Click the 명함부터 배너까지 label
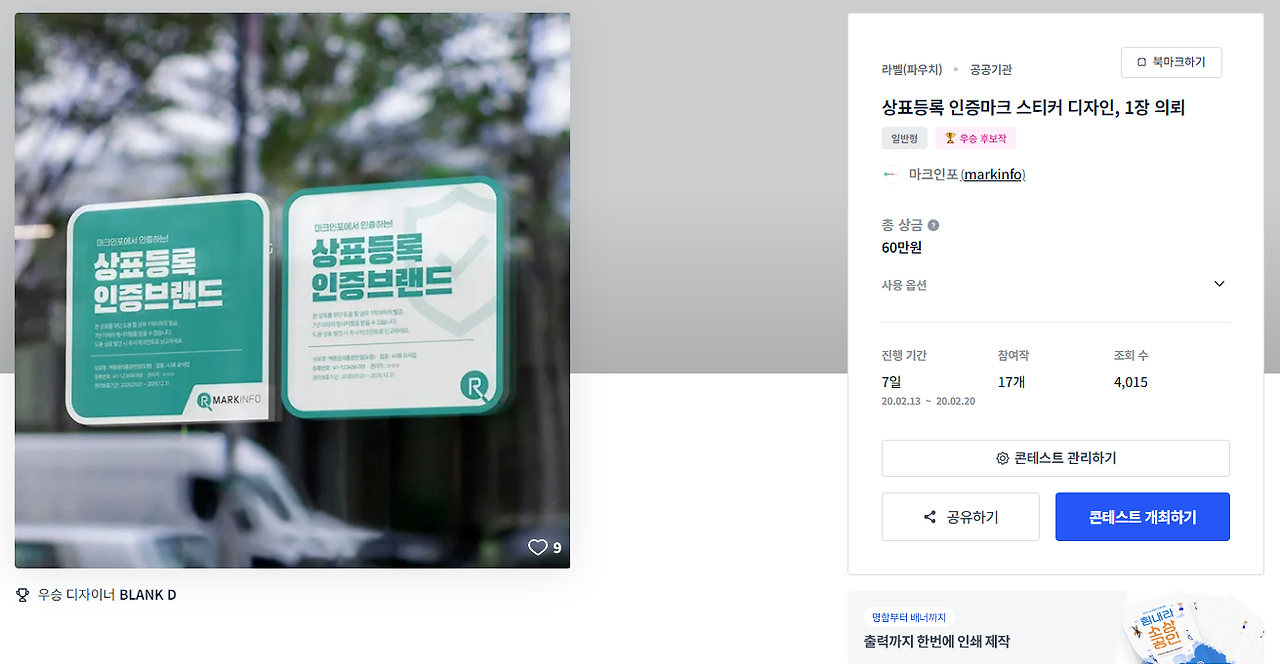Image resolution: width=1280 pixels, height=666 pixels. [x=910, y=617]
